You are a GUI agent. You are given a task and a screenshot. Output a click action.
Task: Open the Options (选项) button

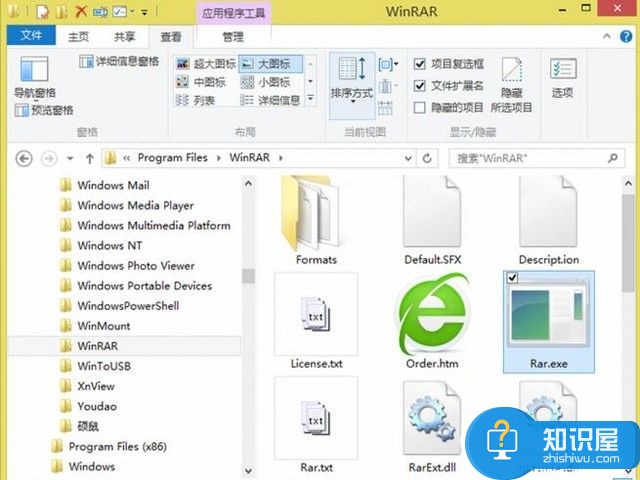coord(563,78)
